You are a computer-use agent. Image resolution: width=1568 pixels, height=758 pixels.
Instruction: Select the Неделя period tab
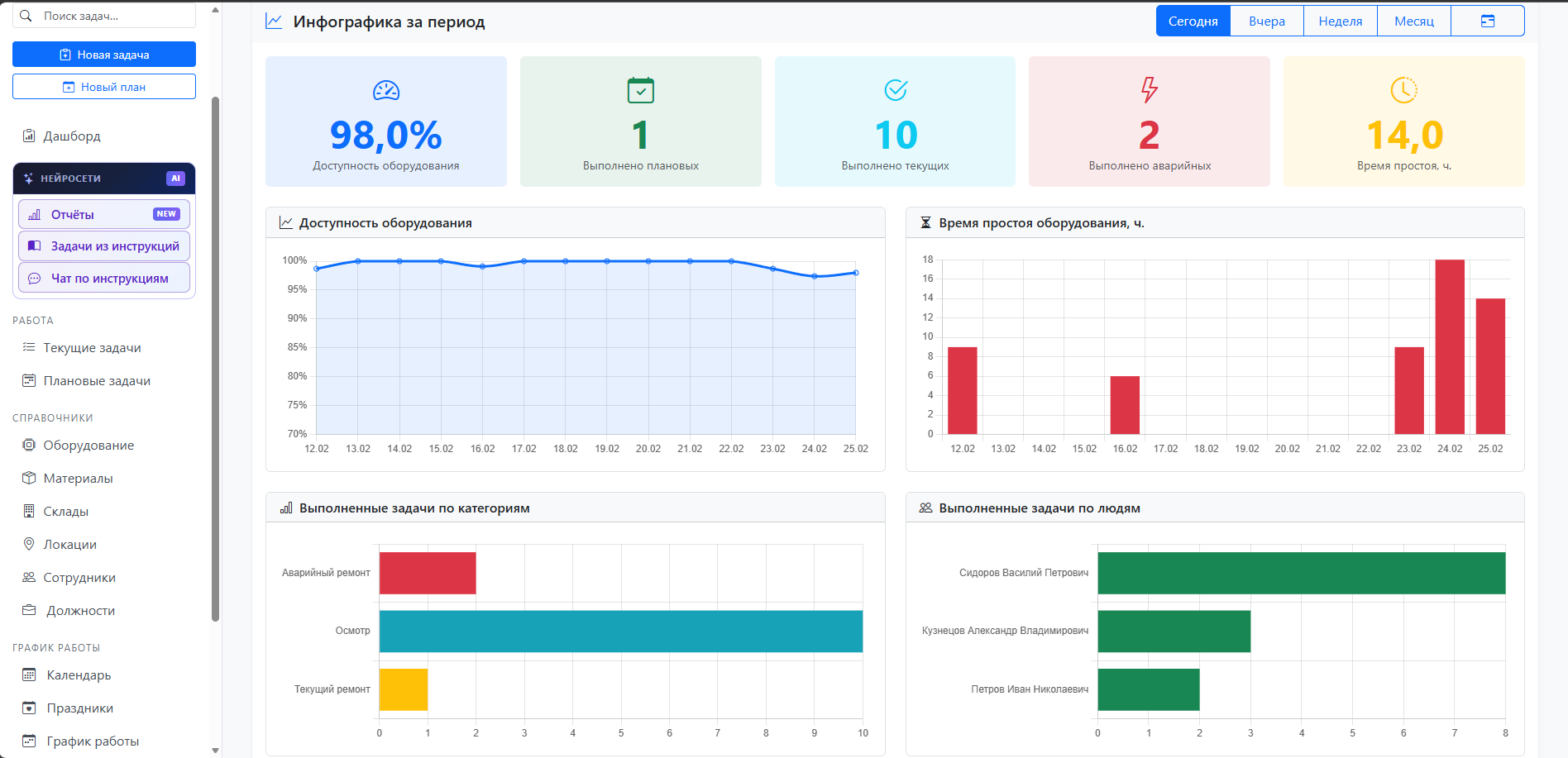point(1341,21)
